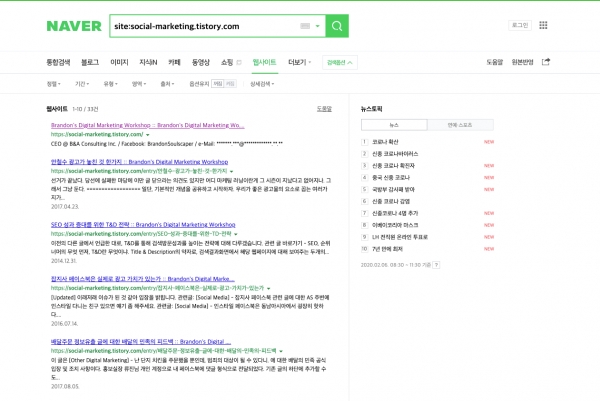This screenshot has height=401, width=600.
Task: Click the 2017.04.23. date under 안철수 result
Action: coord(65,207)
